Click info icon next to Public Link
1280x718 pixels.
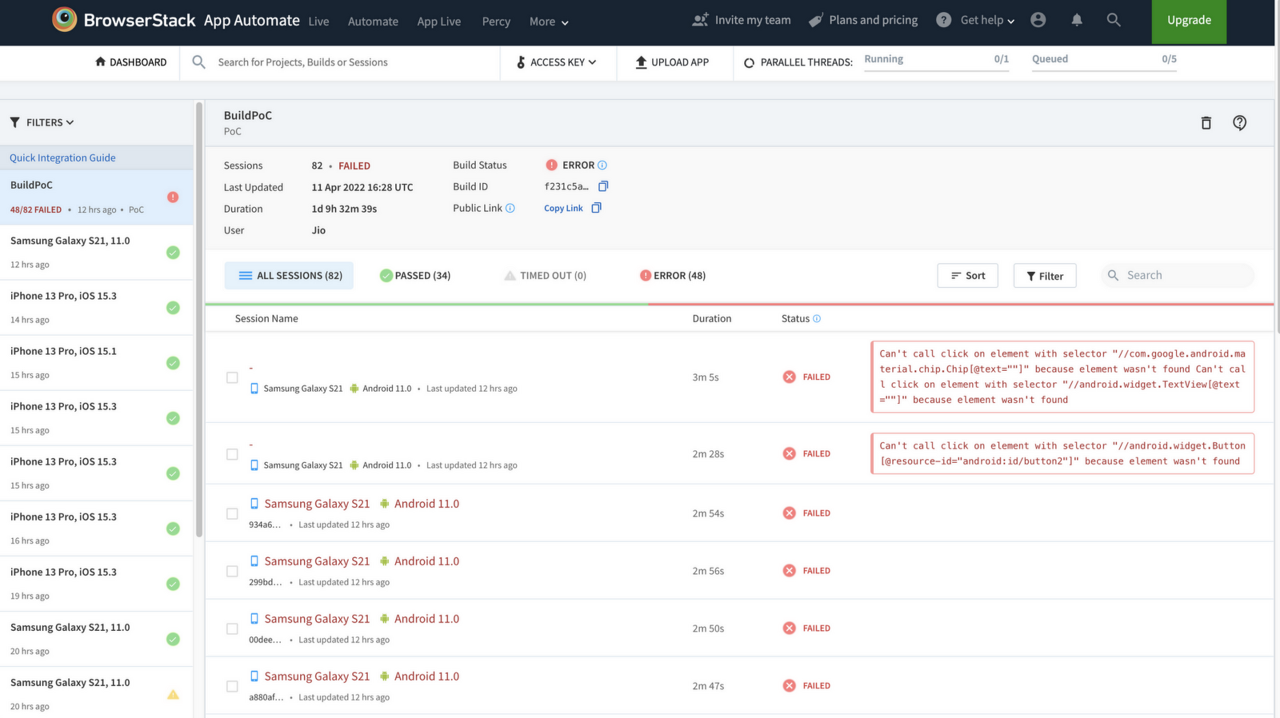pos(510,208)
